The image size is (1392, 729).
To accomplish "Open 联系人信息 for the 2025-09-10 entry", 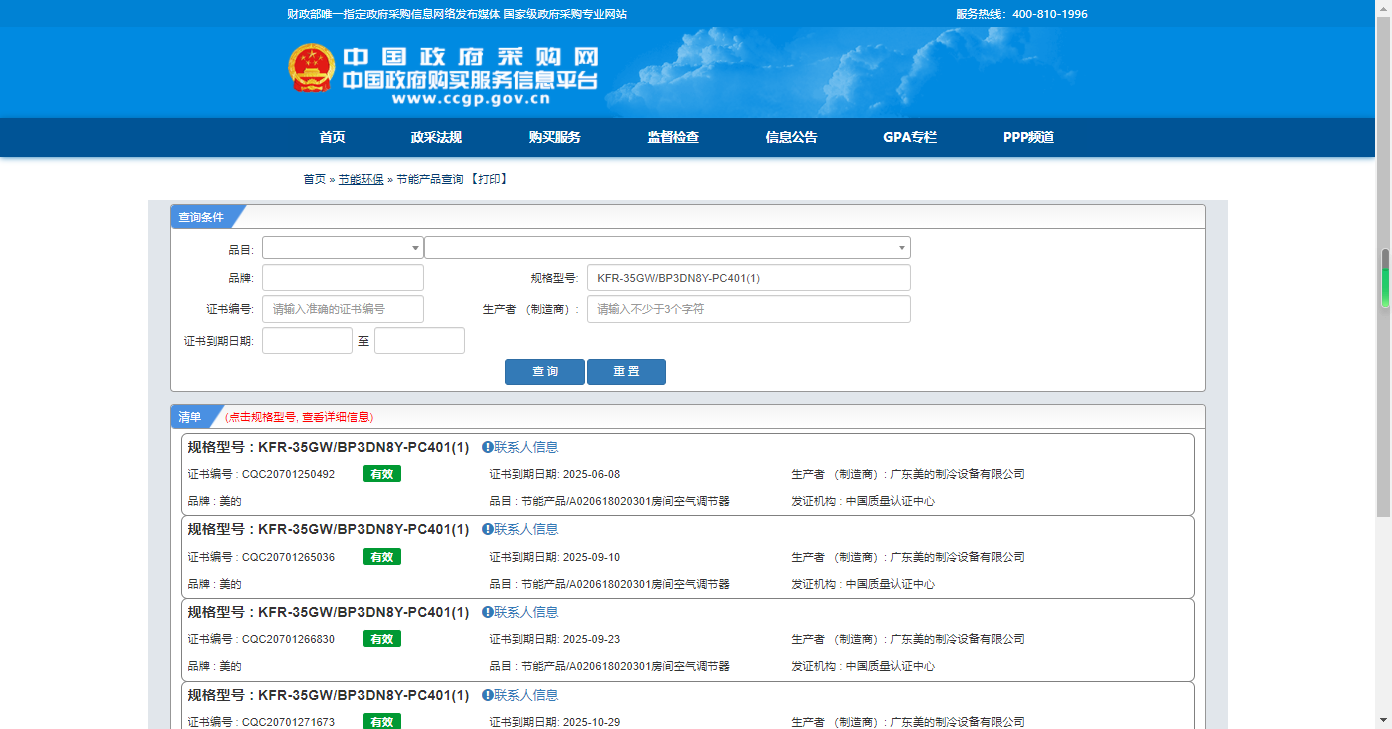I will 526,529.
